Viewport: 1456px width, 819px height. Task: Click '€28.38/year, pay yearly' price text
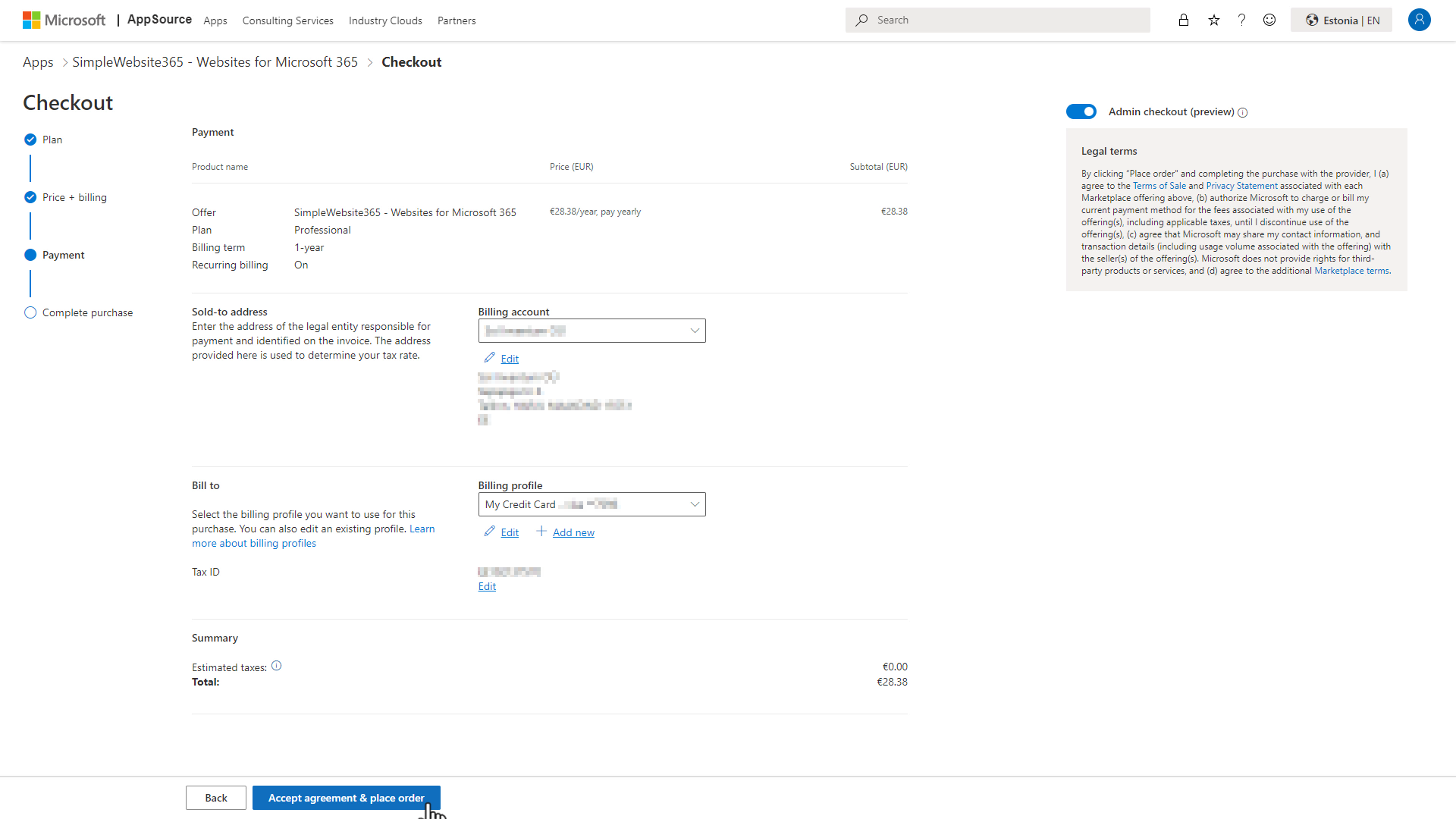[x=595, y=212]
